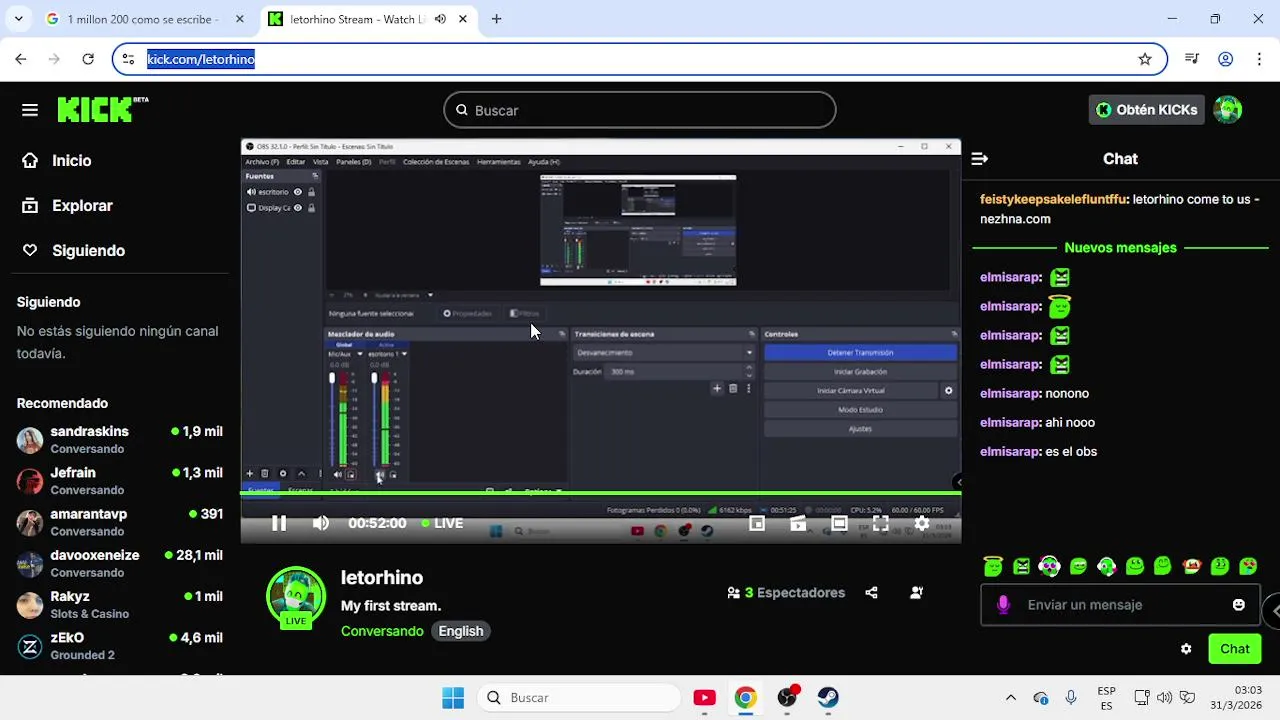Collapse the chat panel with arrow icon
This screenshot has width=1280, height=720.
point(980,158)
